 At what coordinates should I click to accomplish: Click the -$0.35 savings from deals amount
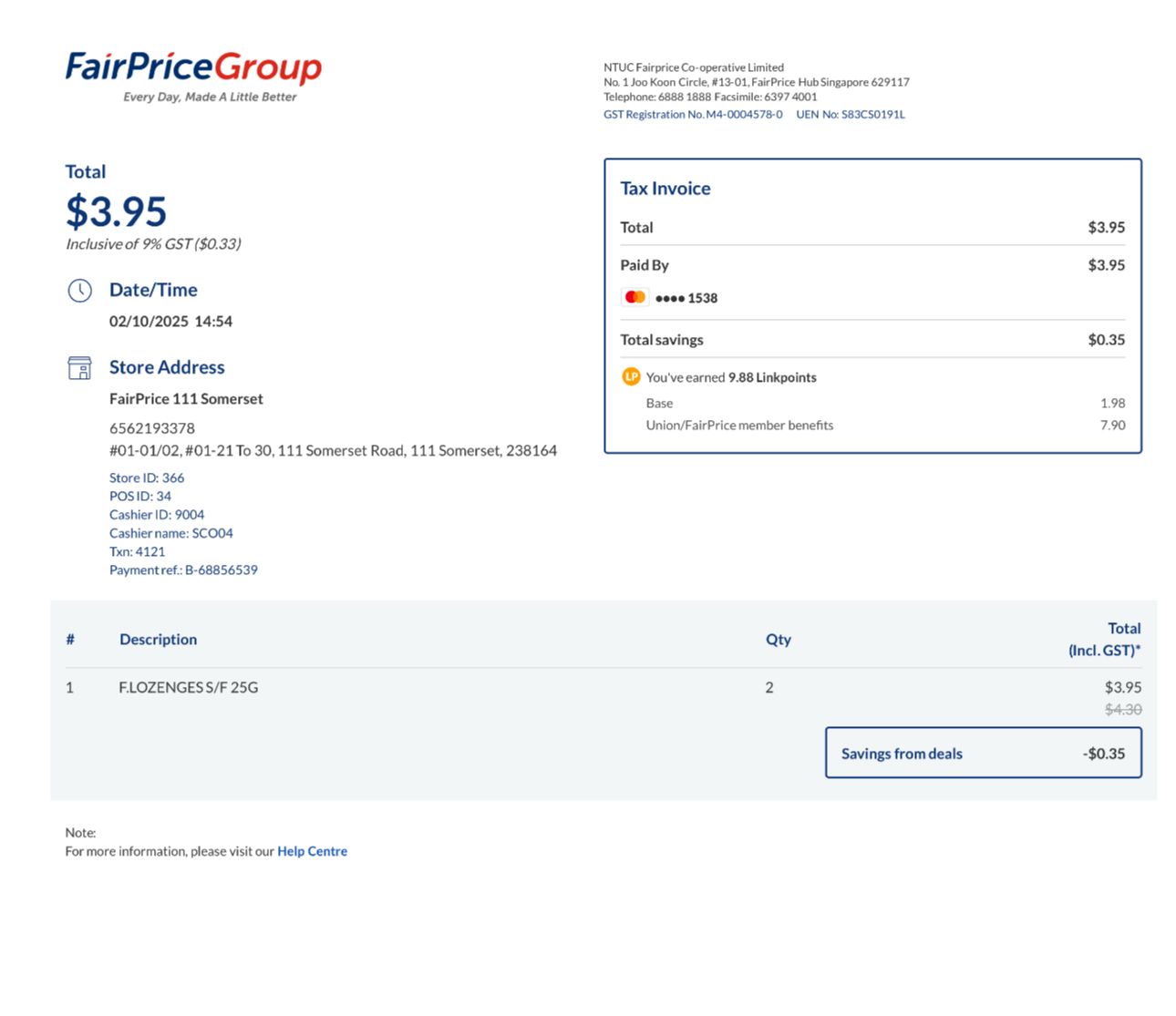1104,754
